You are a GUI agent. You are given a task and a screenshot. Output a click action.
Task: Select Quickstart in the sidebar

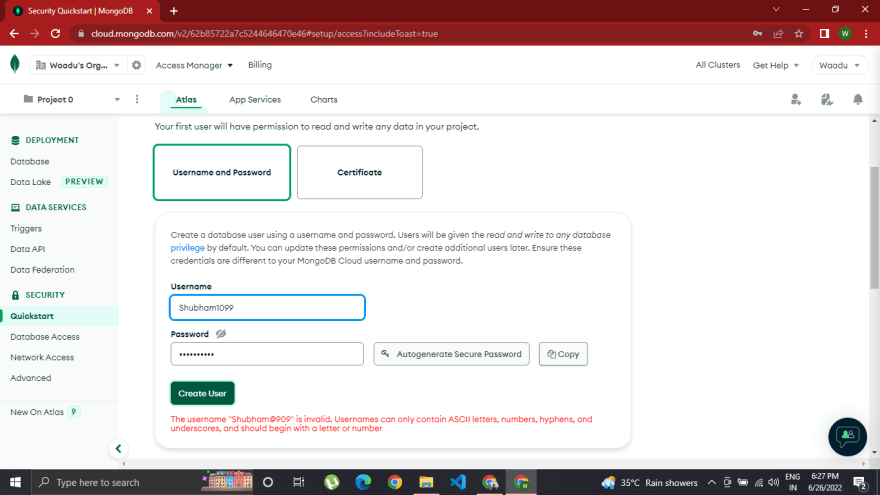pos(59,316)
